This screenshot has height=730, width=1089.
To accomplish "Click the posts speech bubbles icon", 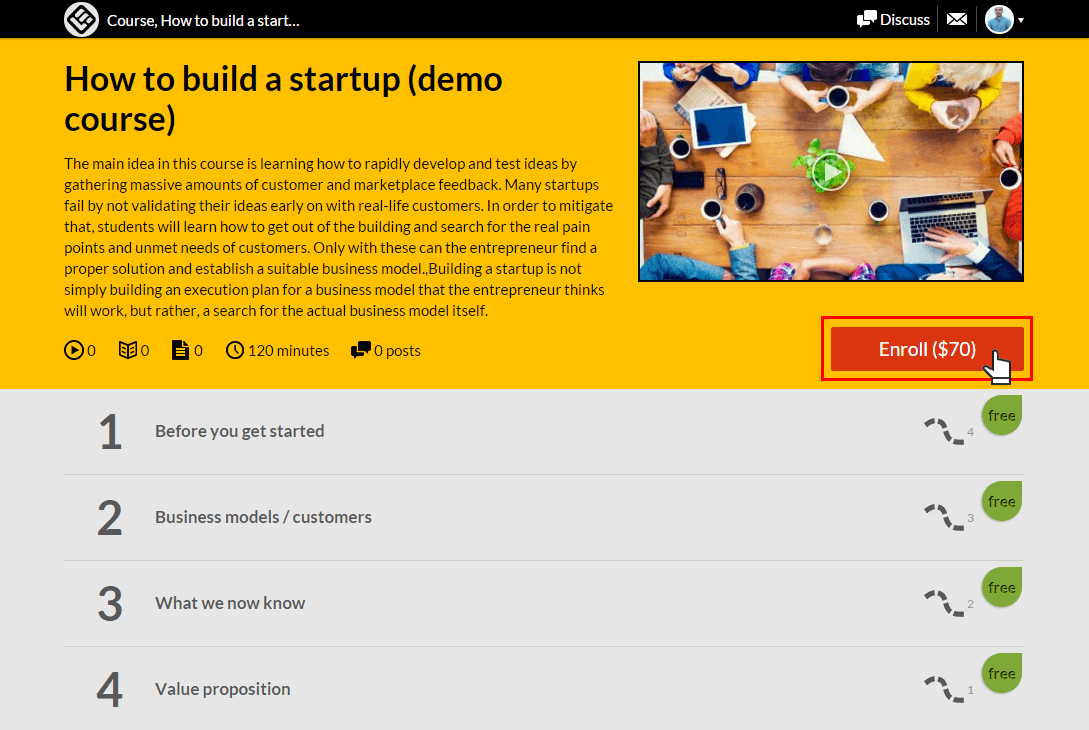I will 360,350.
